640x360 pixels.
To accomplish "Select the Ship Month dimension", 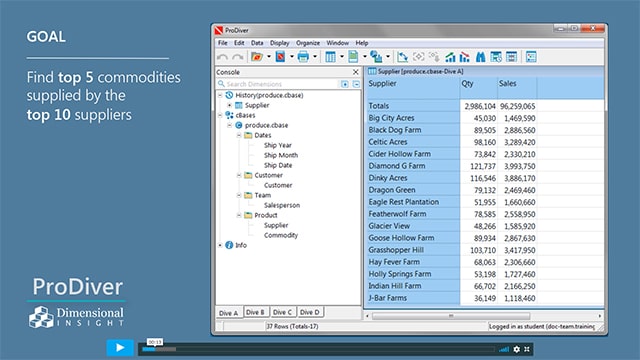I will (281, 155).
